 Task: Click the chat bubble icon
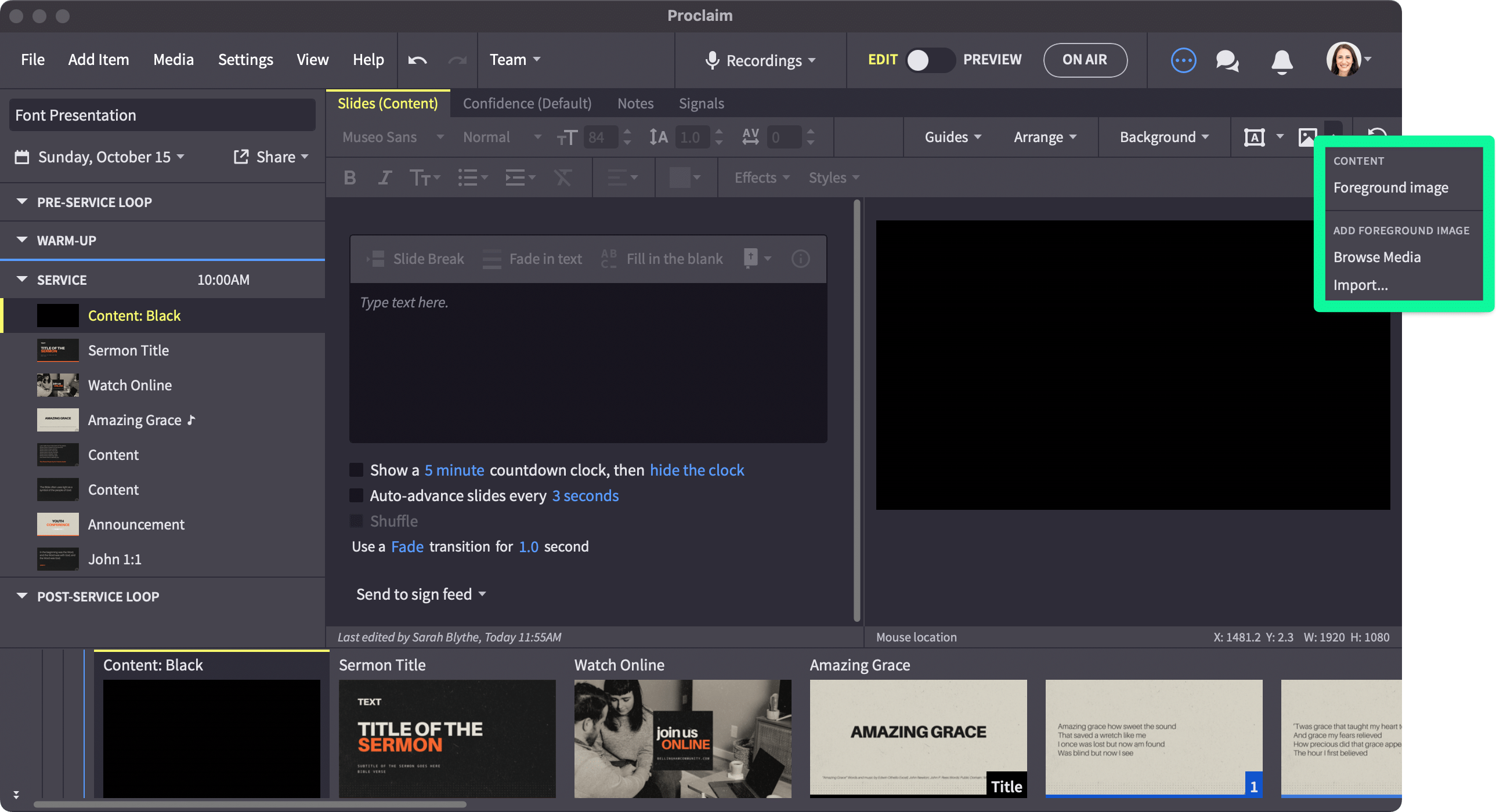(x=1227, y=60)
